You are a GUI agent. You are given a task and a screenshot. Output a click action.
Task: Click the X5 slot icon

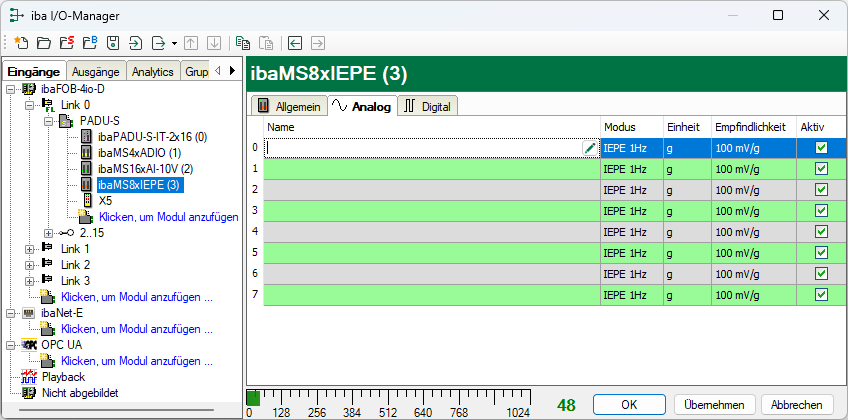click(88, 201)
